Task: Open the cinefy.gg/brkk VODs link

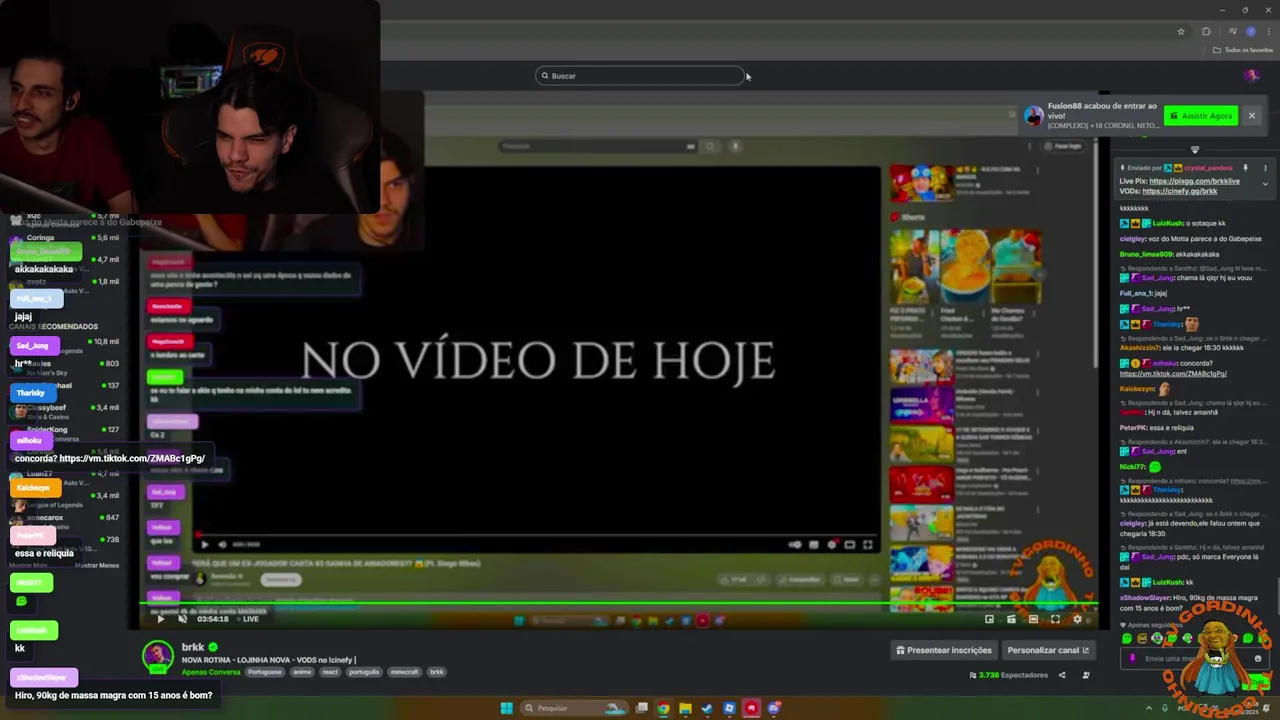Action: click(x=1180, y=191)
